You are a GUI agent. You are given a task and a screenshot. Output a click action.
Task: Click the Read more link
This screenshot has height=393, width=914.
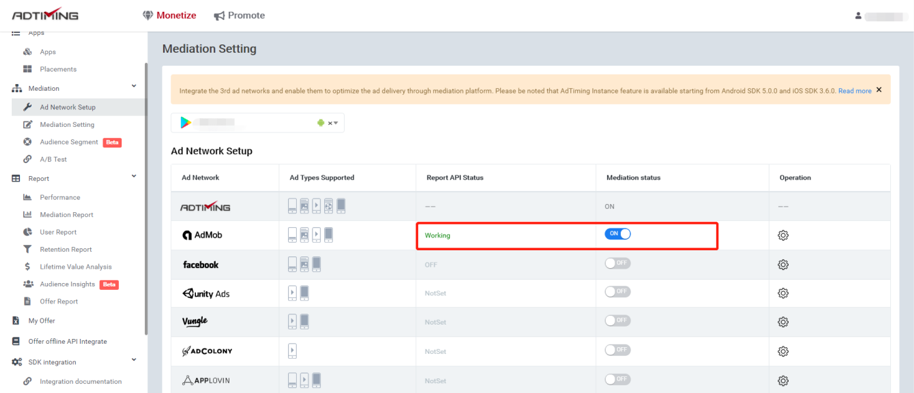coord(855,91)
